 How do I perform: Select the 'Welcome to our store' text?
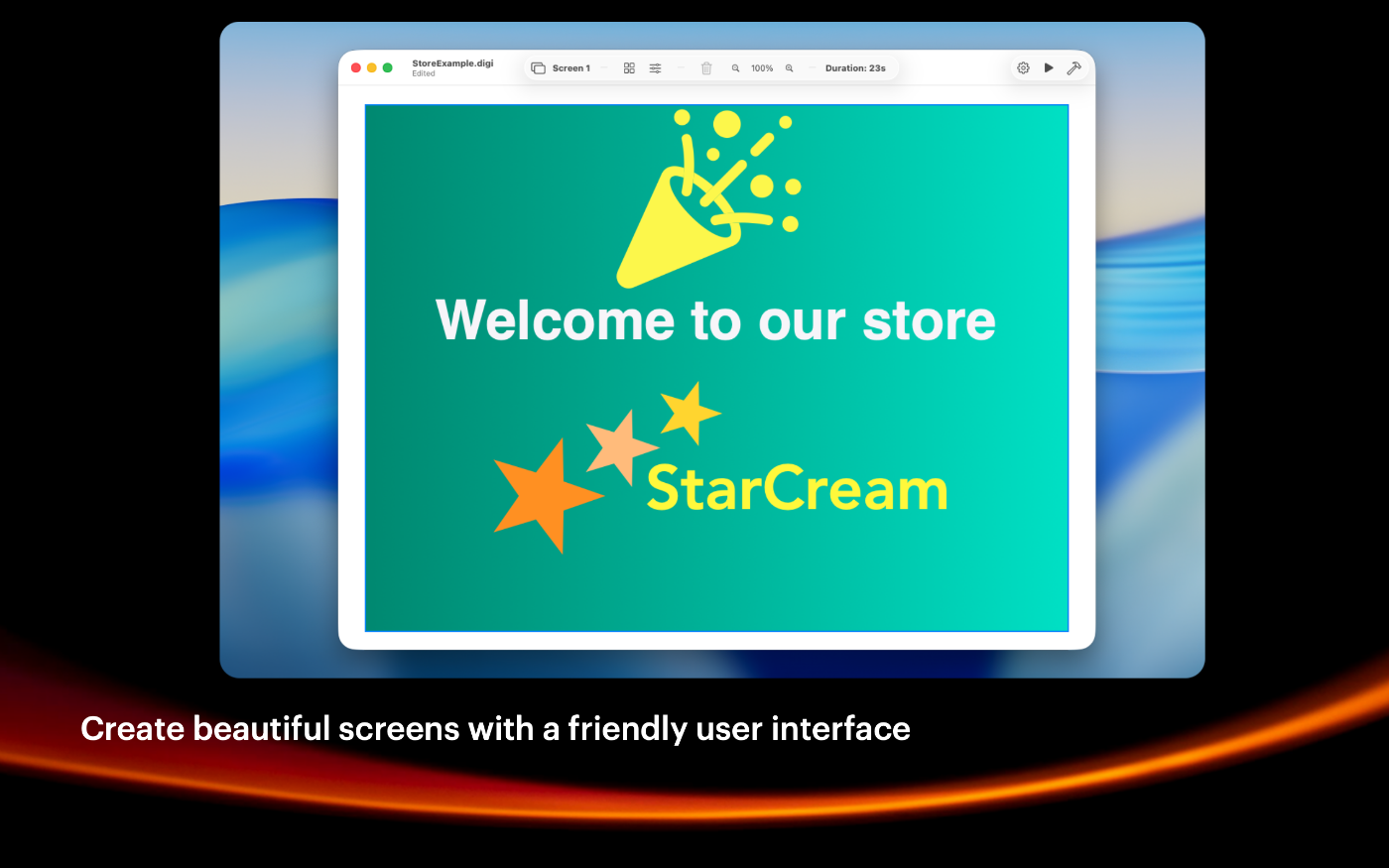pos(715,320)
